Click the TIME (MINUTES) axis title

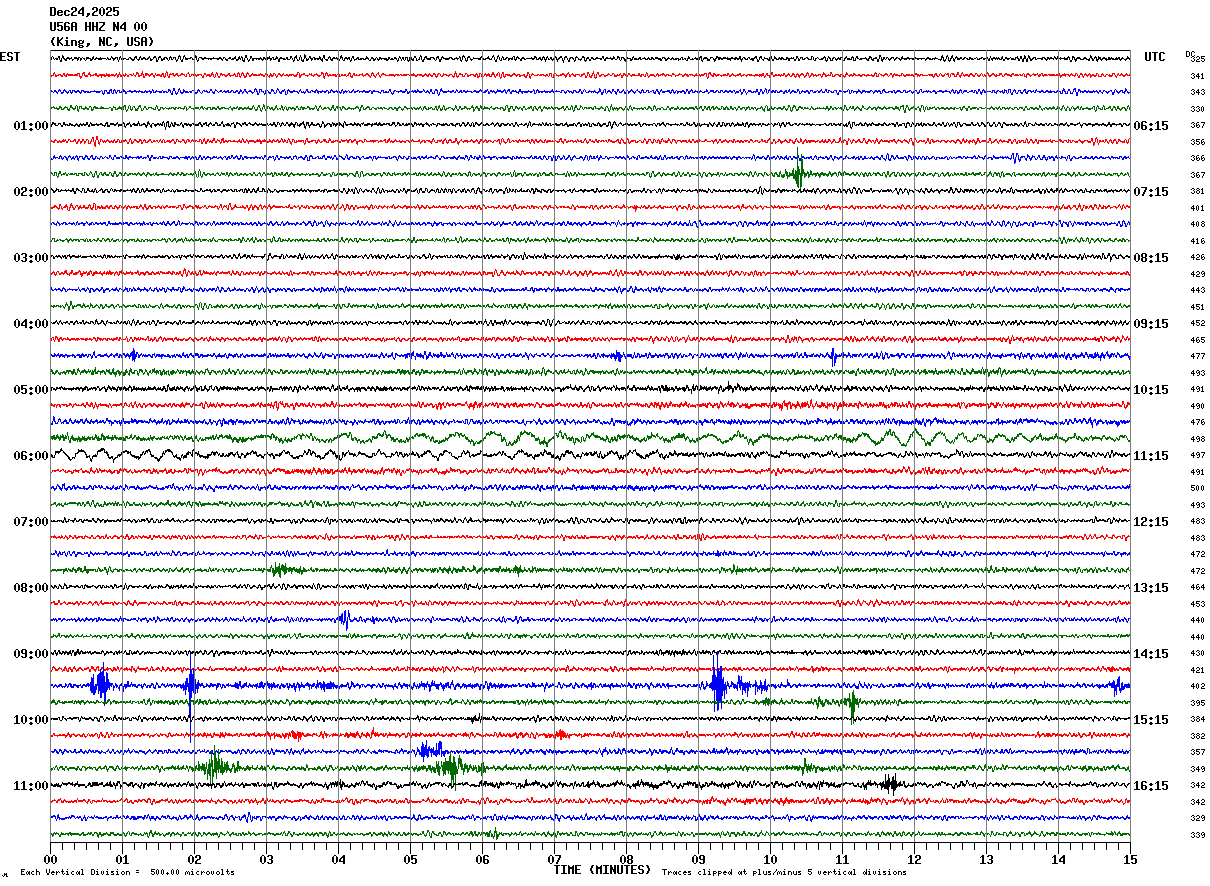tap(602, 870)
